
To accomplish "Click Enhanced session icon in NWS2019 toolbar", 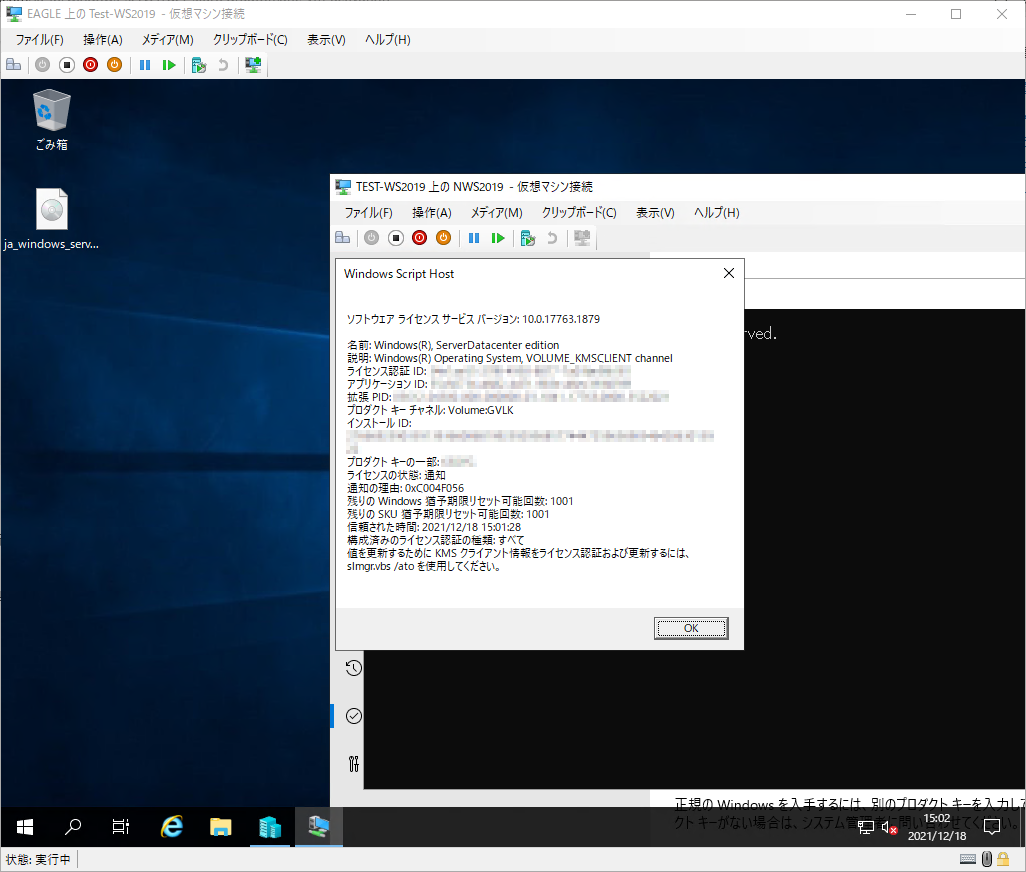I will click(582, 237).
